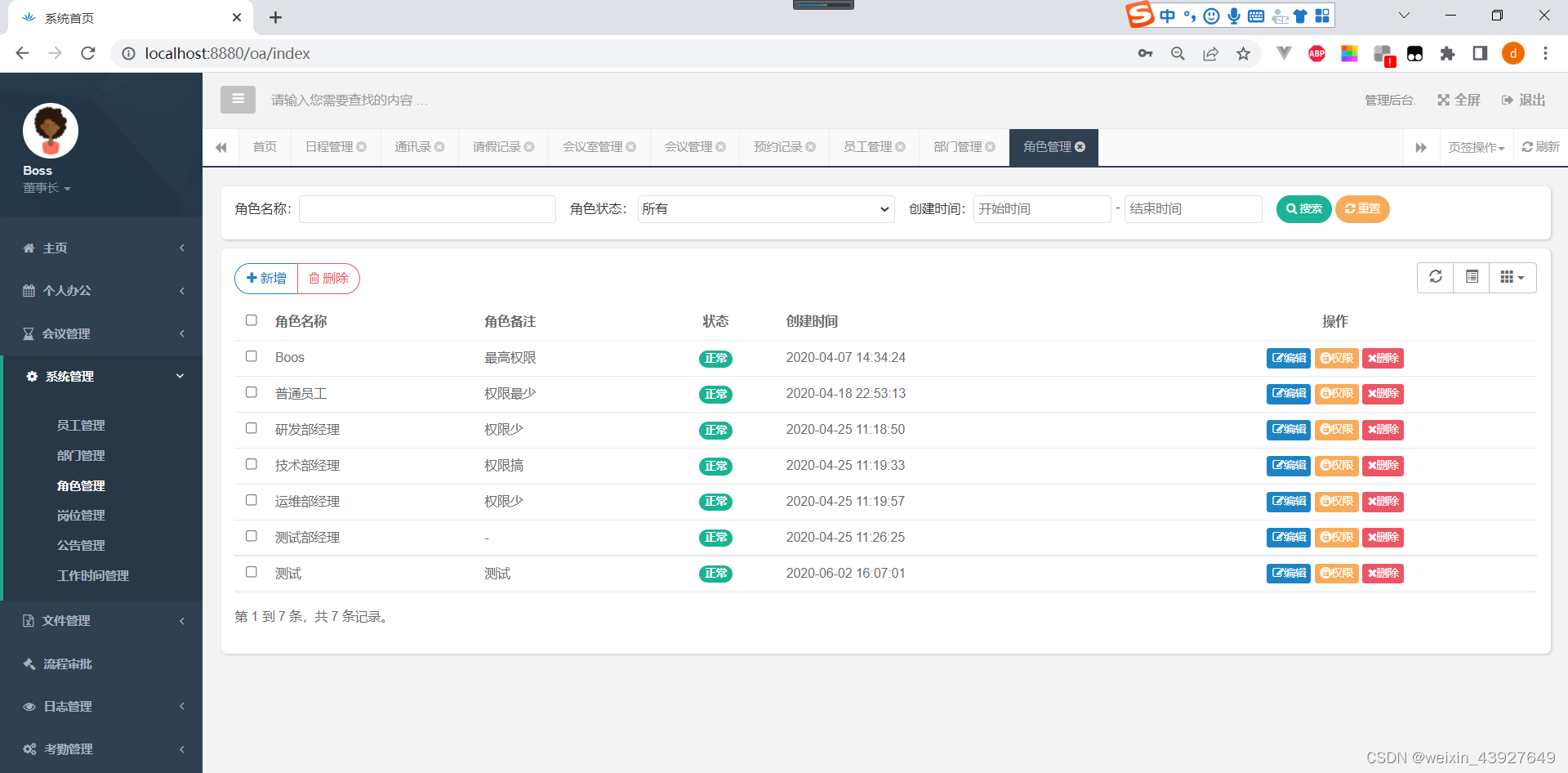Open the browser extensions puzzle icon
Image resolution: width=1568 pixels, height=773 pixels.
(1447, 53)
